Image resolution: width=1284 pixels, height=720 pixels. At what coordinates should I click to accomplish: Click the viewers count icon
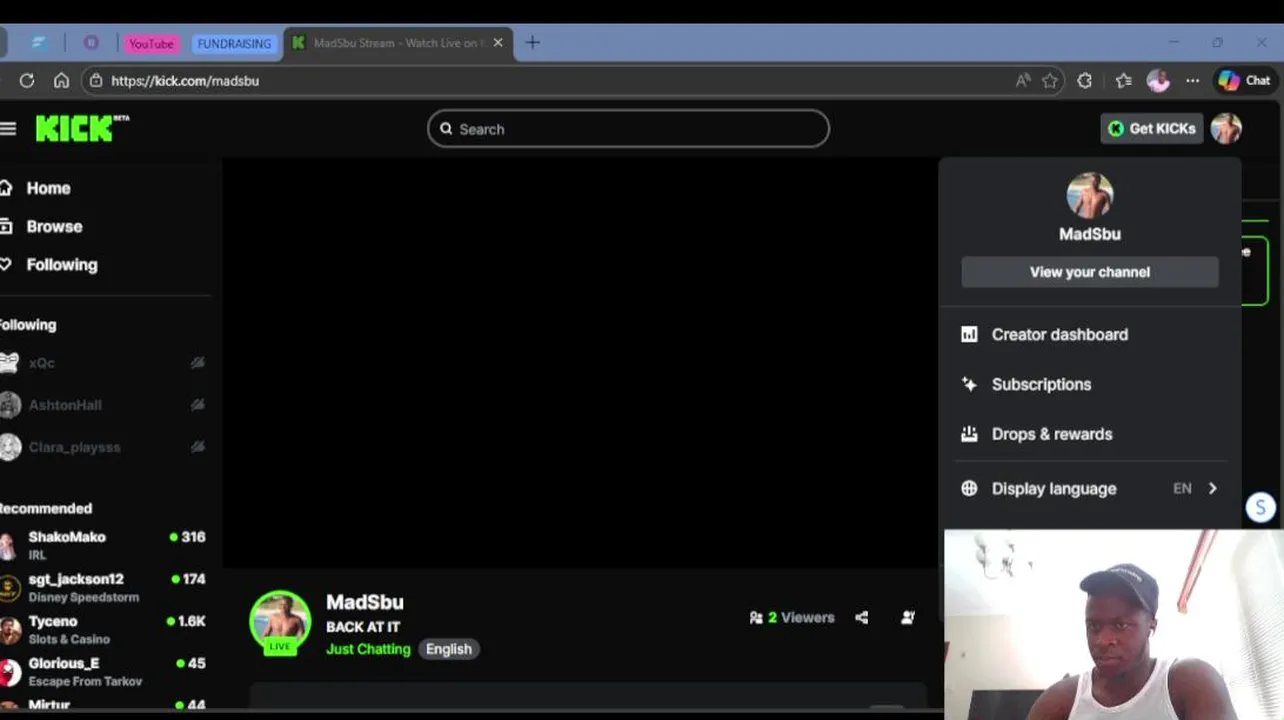(x=756, y=618)
